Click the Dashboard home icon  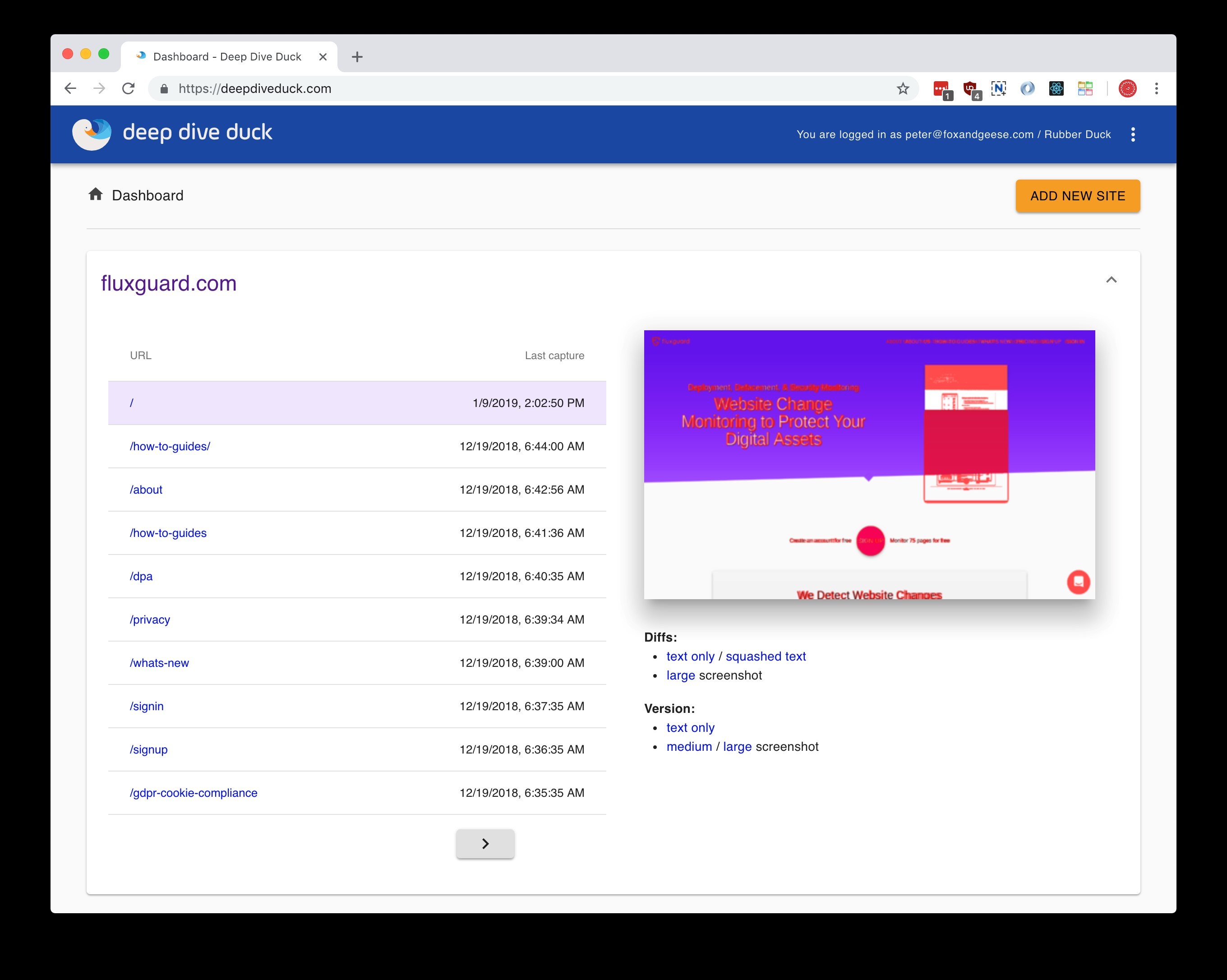pyautogui.click(x=96, y=194)
